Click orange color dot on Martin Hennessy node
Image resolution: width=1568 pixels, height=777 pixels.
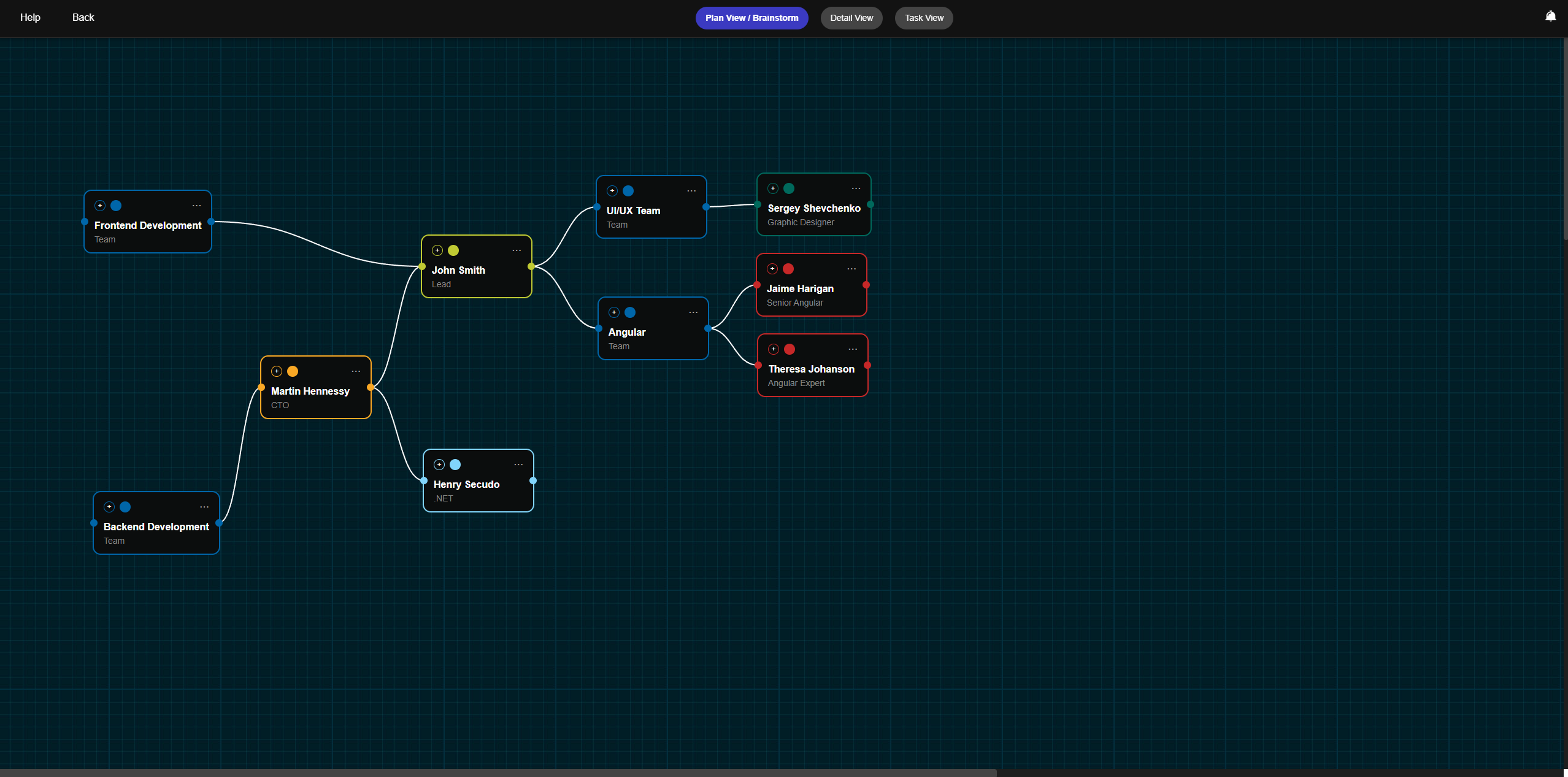[x=293, y=371]
